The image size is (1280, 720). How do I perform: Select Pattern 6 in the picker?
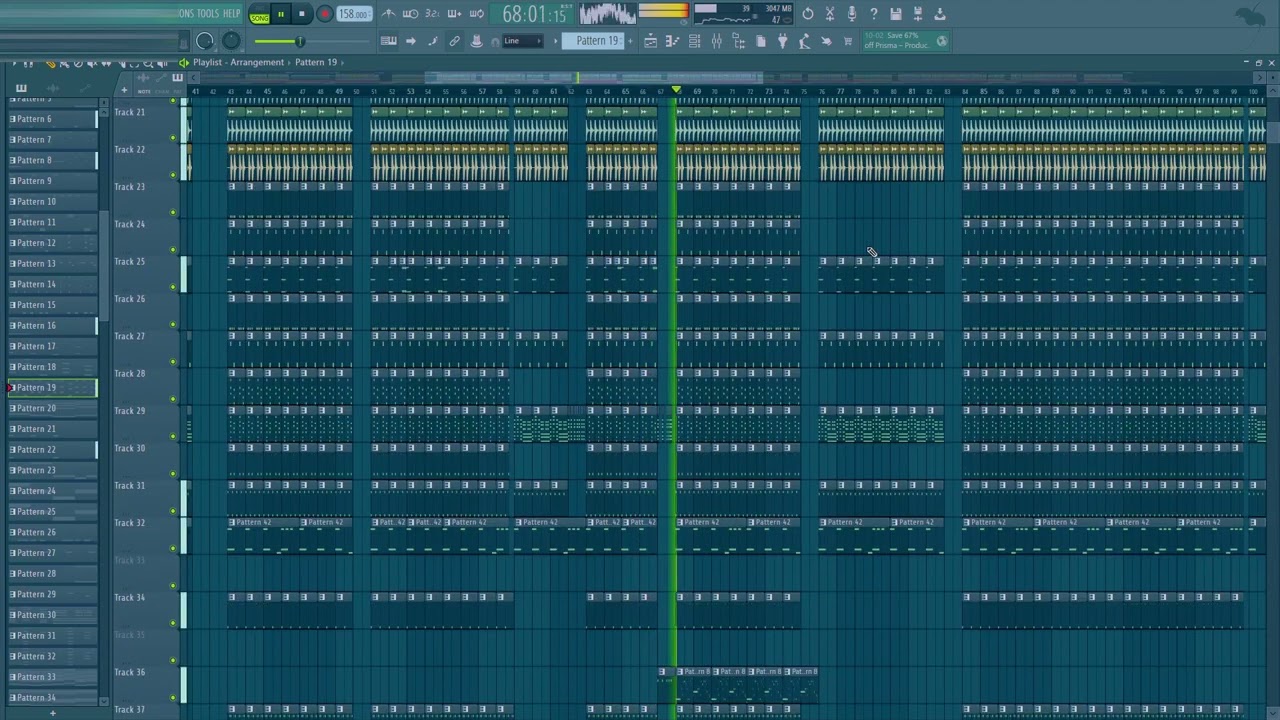pyautogui.click(x=52, y=119)
